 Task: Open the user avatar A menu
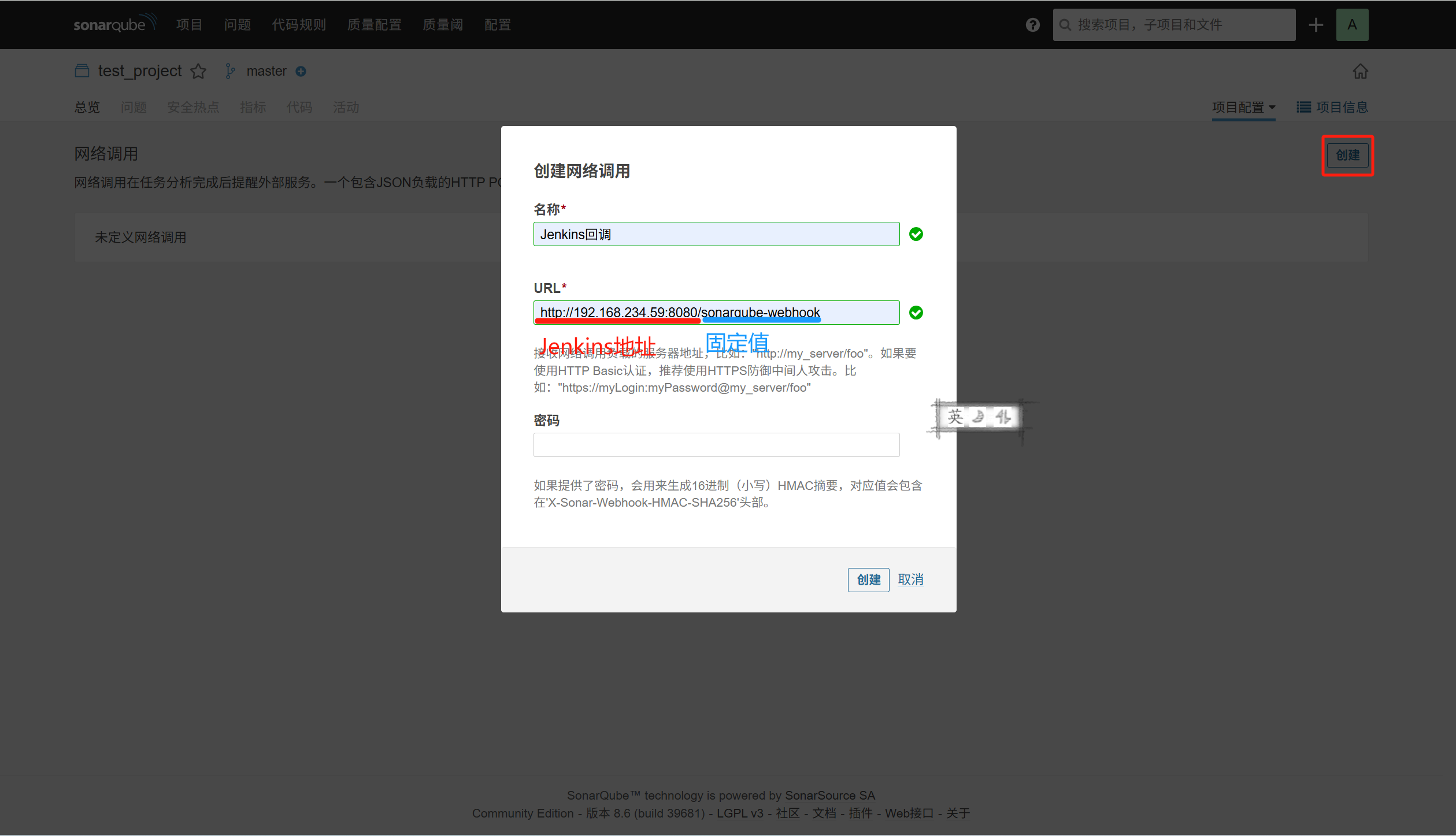(x=1352, y=25)
